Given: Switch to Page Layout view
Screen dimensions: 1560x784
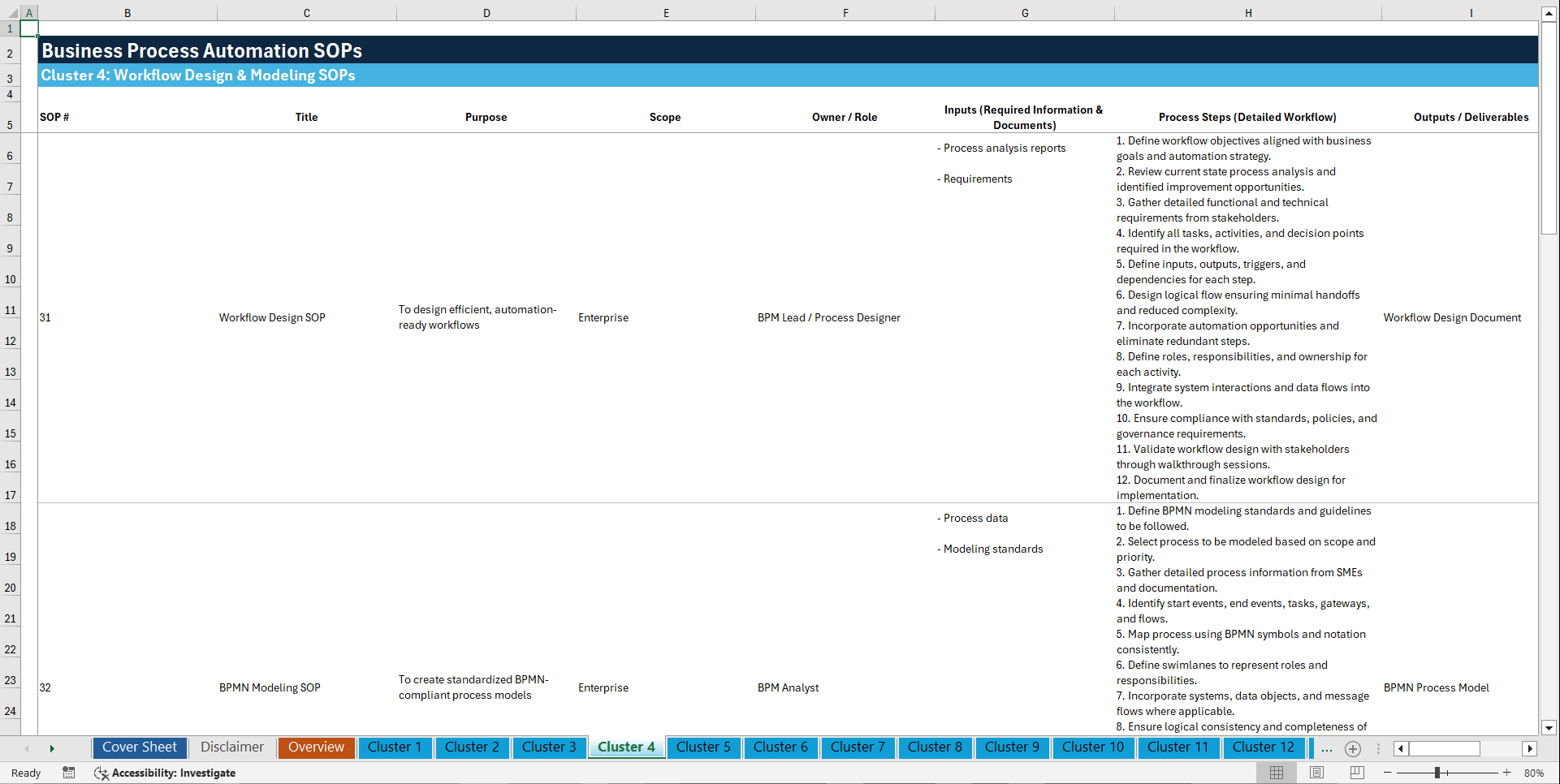Looking at the screenshot, I should click(1316, 773).
